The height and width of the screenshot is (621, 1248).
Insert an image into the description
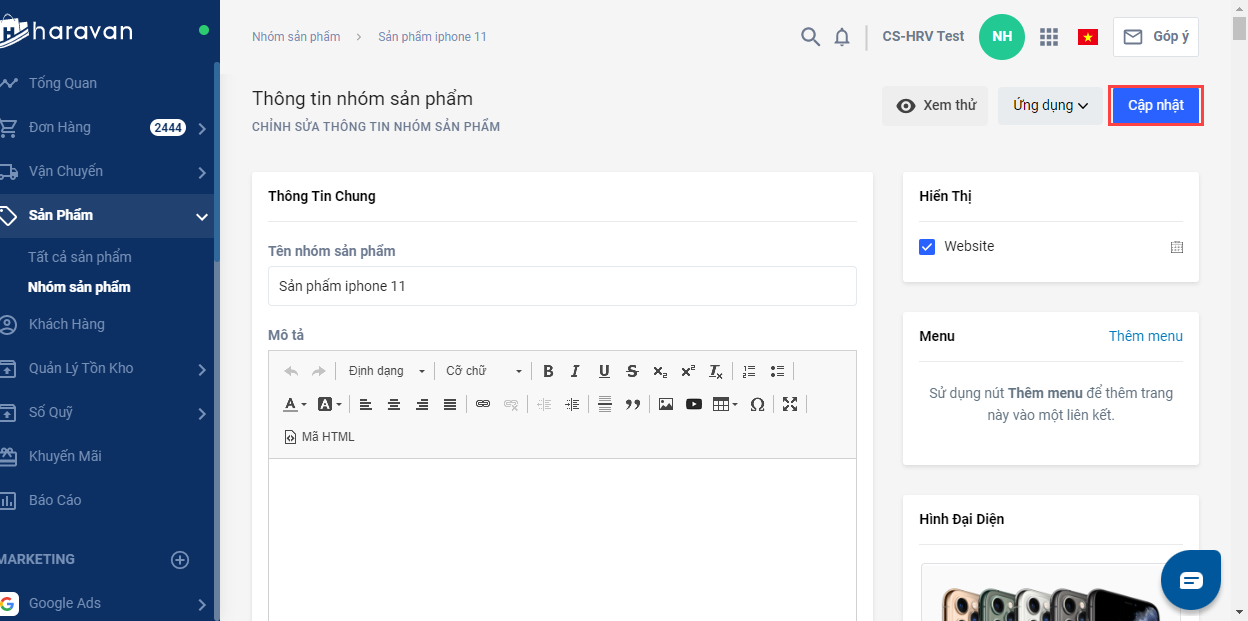click(x=665, y=404)
